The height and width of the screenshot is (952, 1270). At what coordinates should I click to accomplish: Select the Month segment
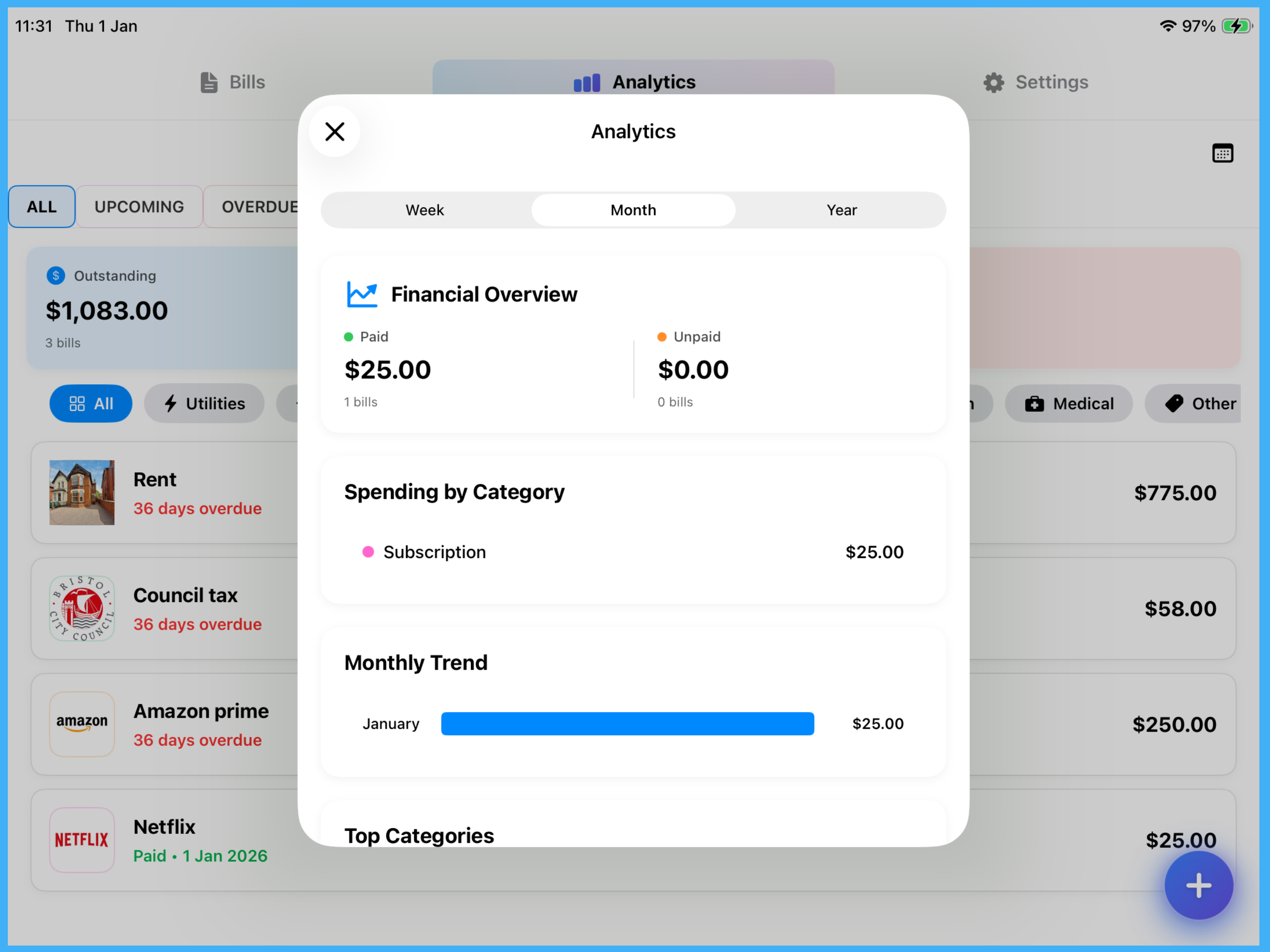(633, 210)
